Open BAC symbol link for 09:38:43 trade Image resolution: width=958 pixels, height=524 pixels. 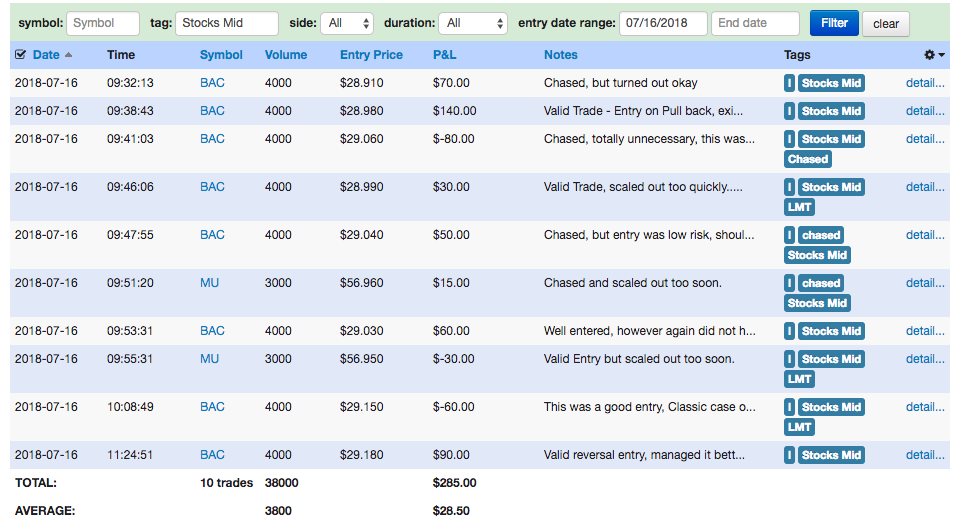coord(212,111)
